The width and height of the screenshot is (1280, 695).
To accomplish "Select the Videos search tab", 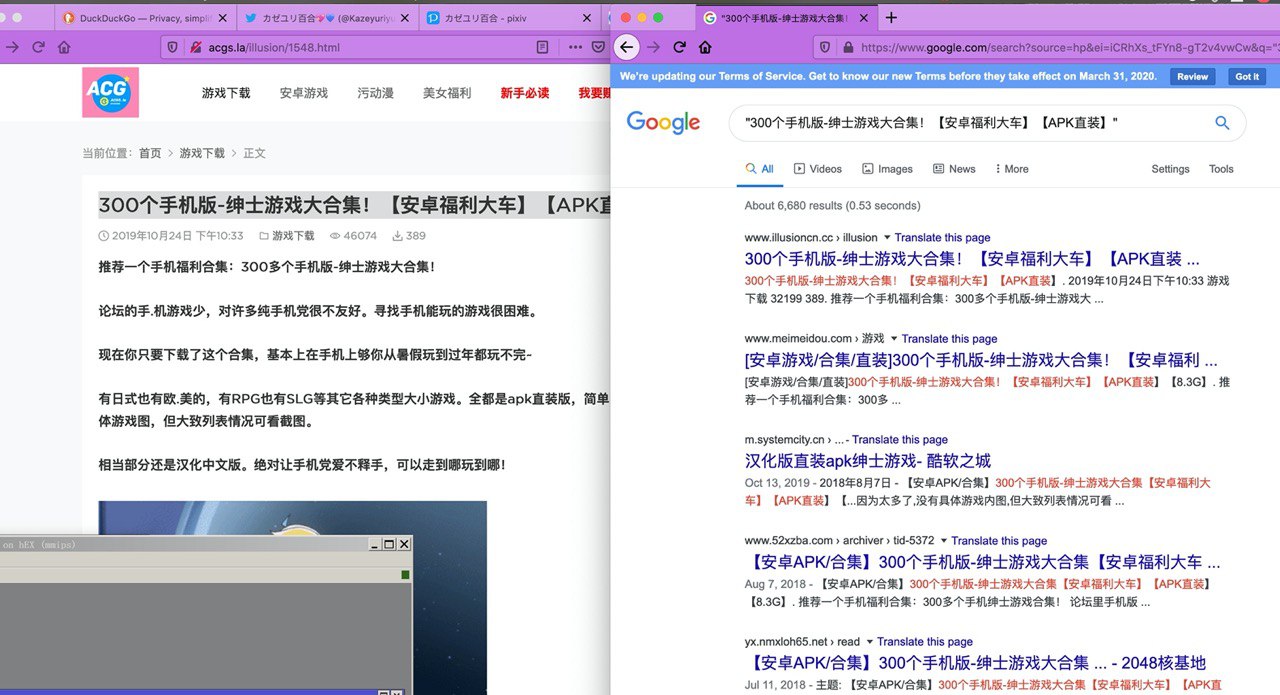I will tap(818, 169).
